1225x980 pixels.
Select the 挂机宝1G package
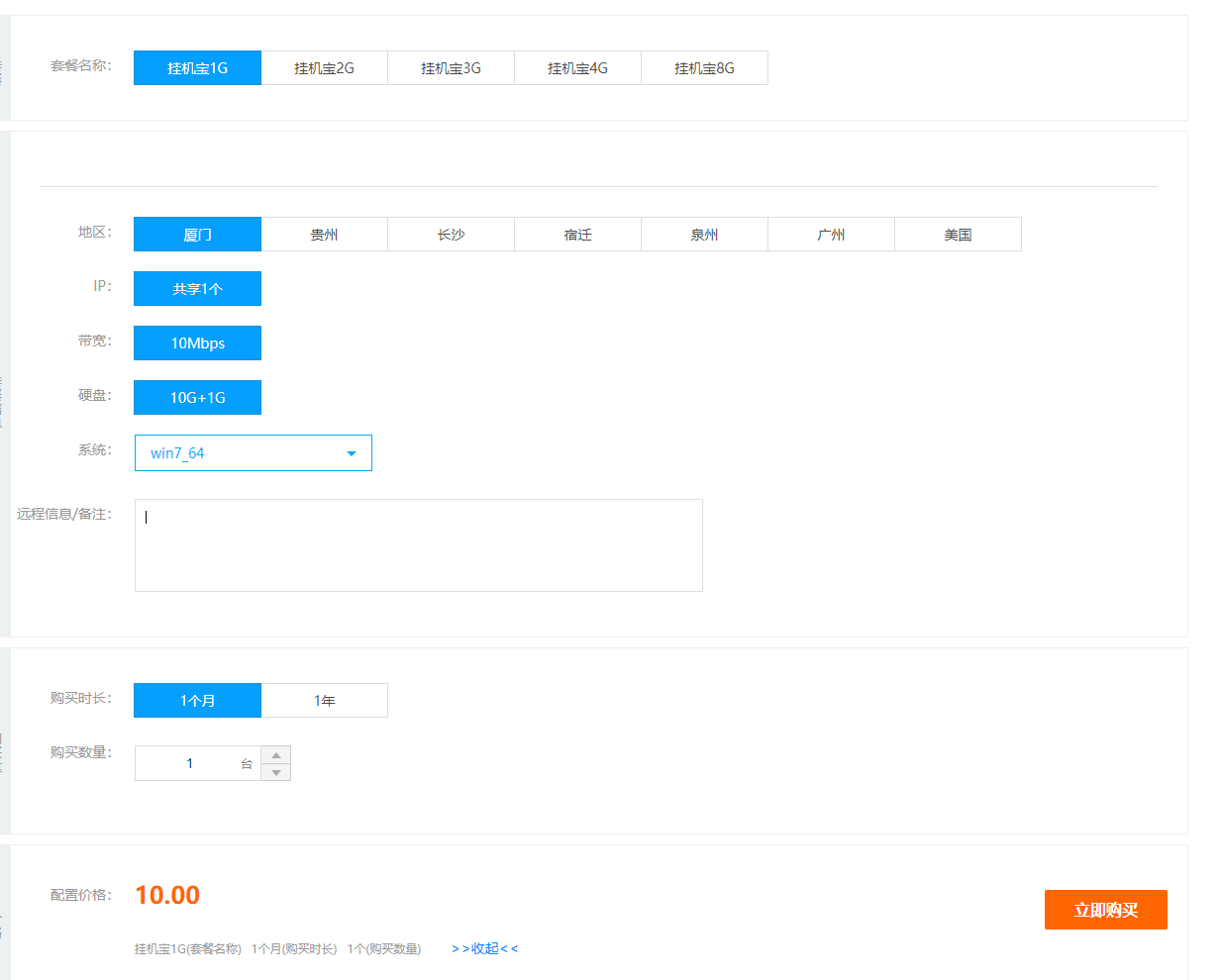(x=197, y=68)
